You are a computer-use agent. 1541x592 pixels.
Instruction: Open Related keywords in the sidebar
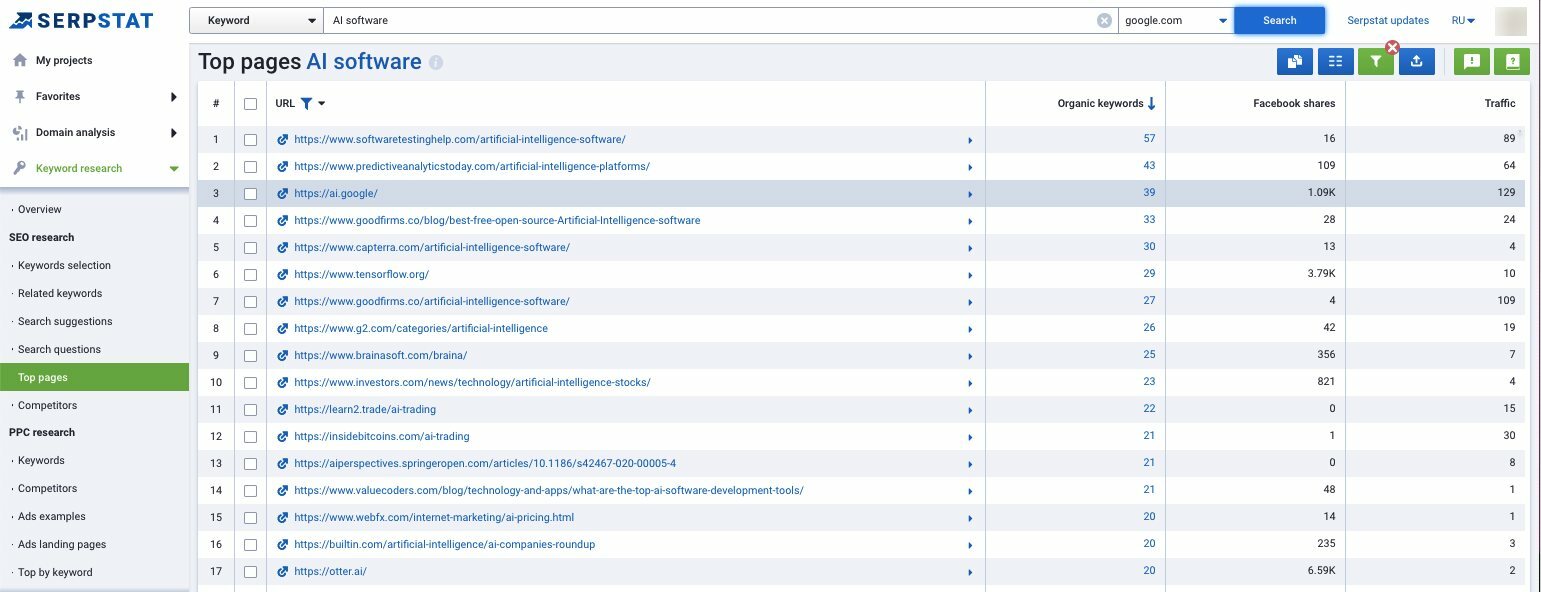click(59, 293)
